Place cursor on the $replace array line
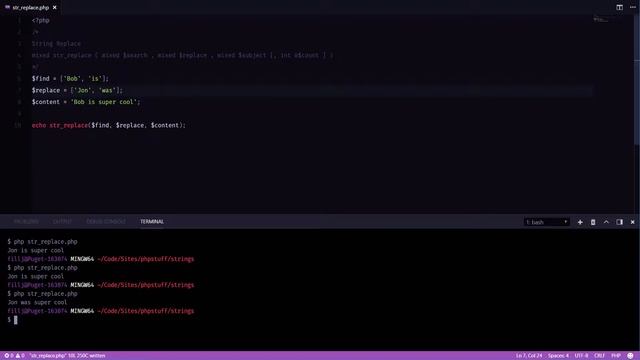The width and height of the screenshot is (640, 360). 77,90
